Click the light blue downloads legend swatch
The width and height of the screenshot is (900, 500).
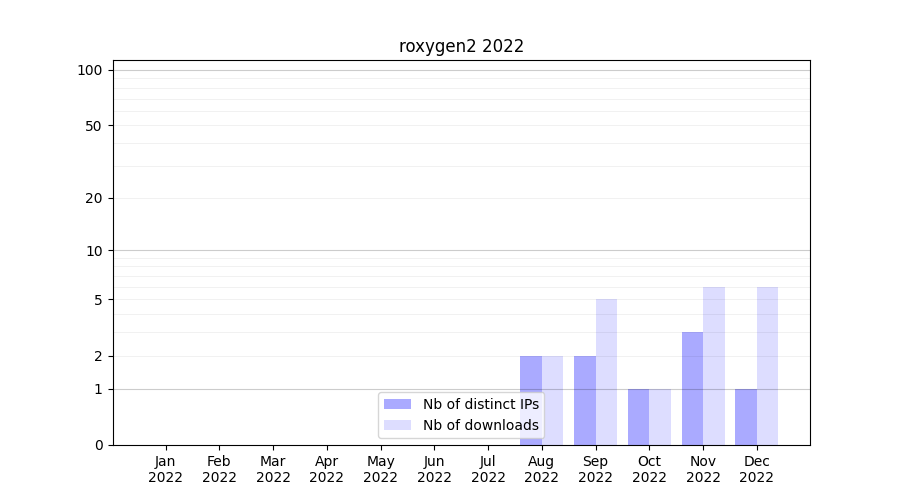pyautogui.click(x=397, y=425)
